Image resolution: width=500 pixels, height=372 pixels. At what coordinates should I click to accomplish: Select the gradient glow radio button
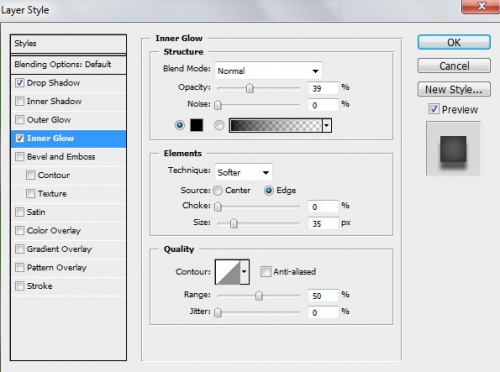219,125
